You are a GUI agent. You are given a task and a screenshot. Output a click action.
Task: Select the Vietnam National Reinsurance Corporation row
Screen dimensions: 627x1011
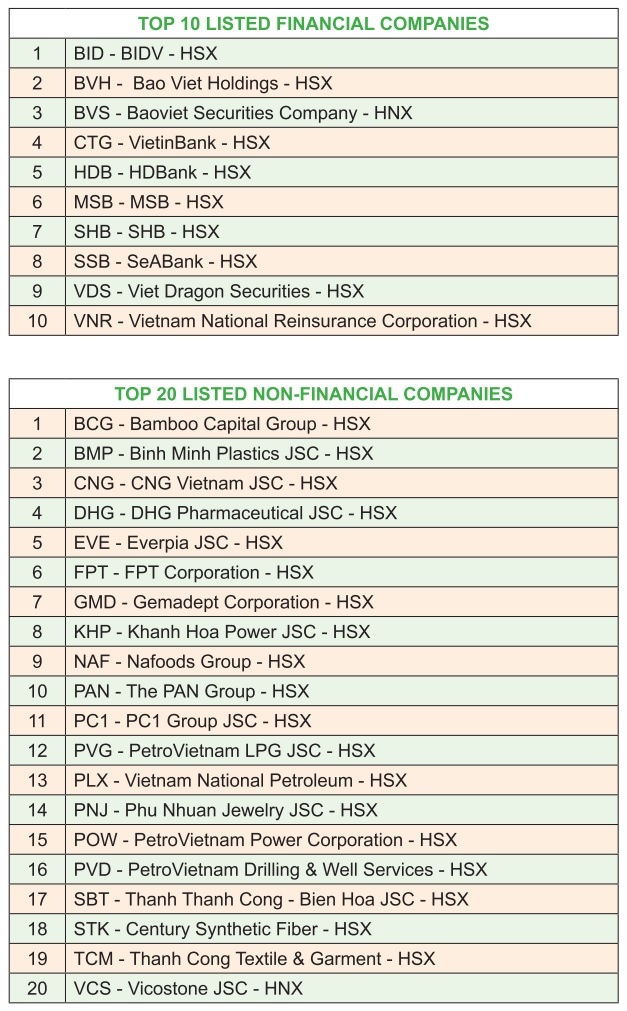click(x=302, y=321)
